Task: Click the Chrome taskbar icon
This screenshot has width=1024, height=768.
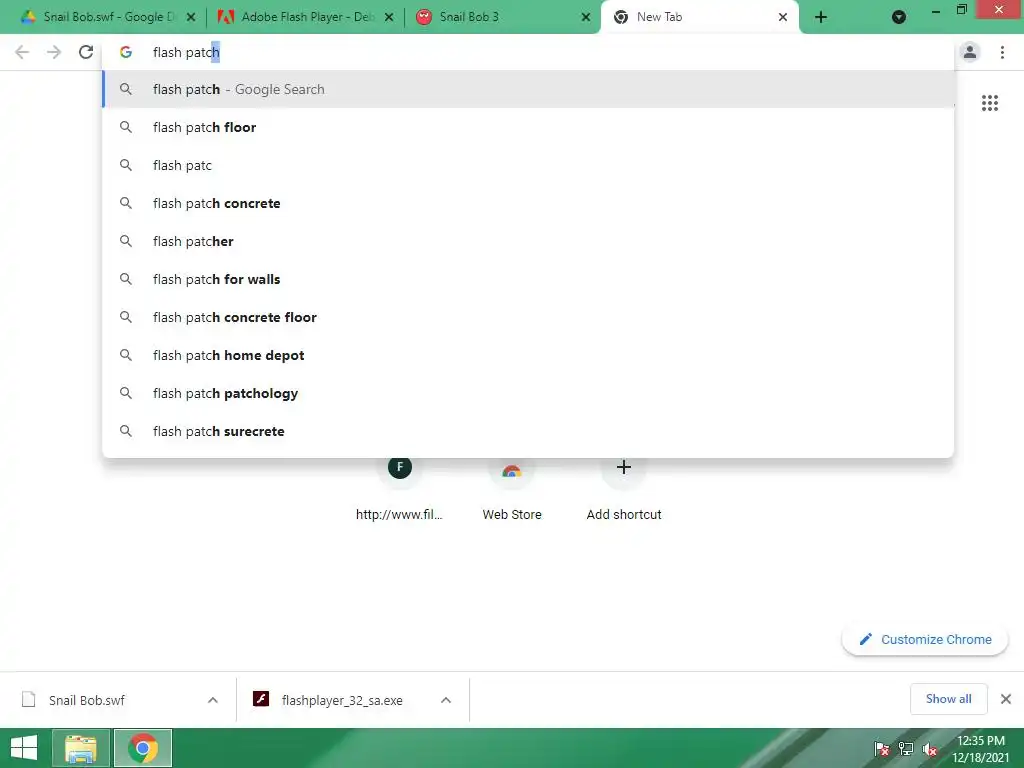Action: click(x=143, y=748)
